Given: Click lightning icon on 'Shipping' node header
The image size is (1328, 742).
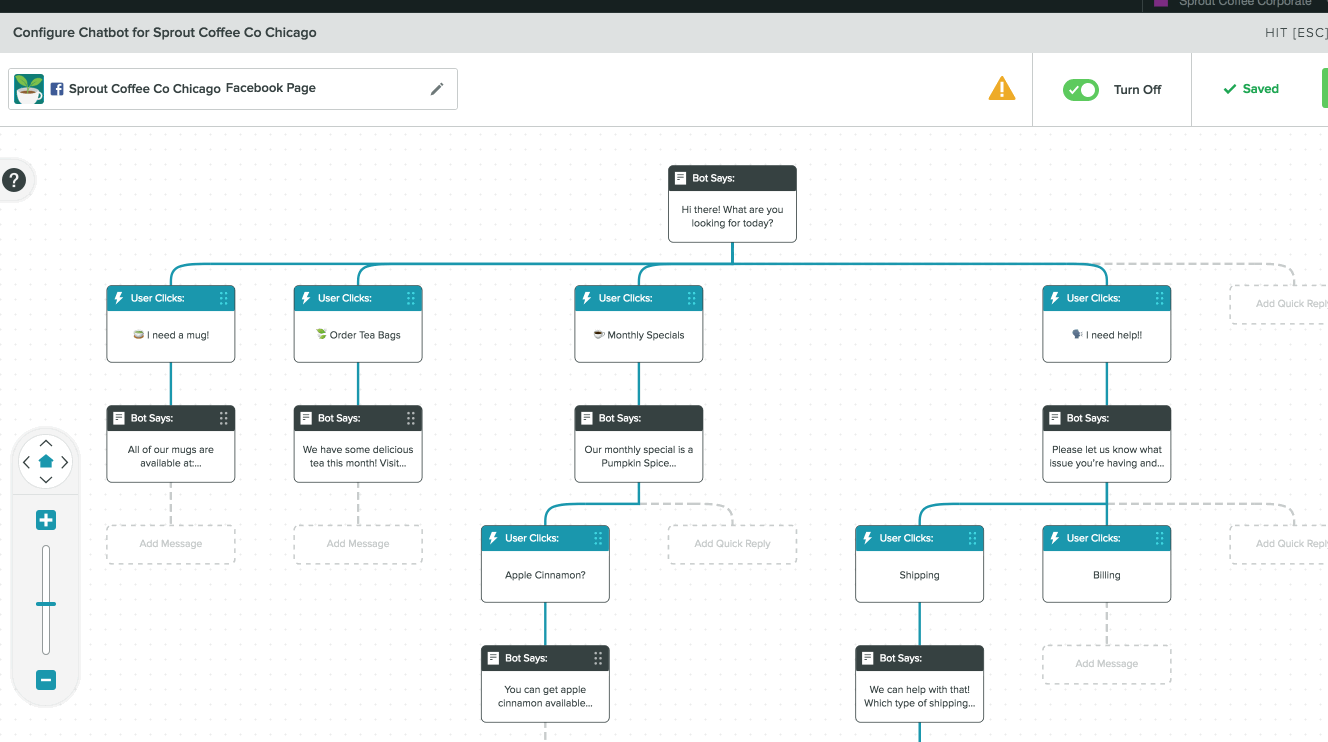Looking at the screenshot, I should (x=868, y=538).
